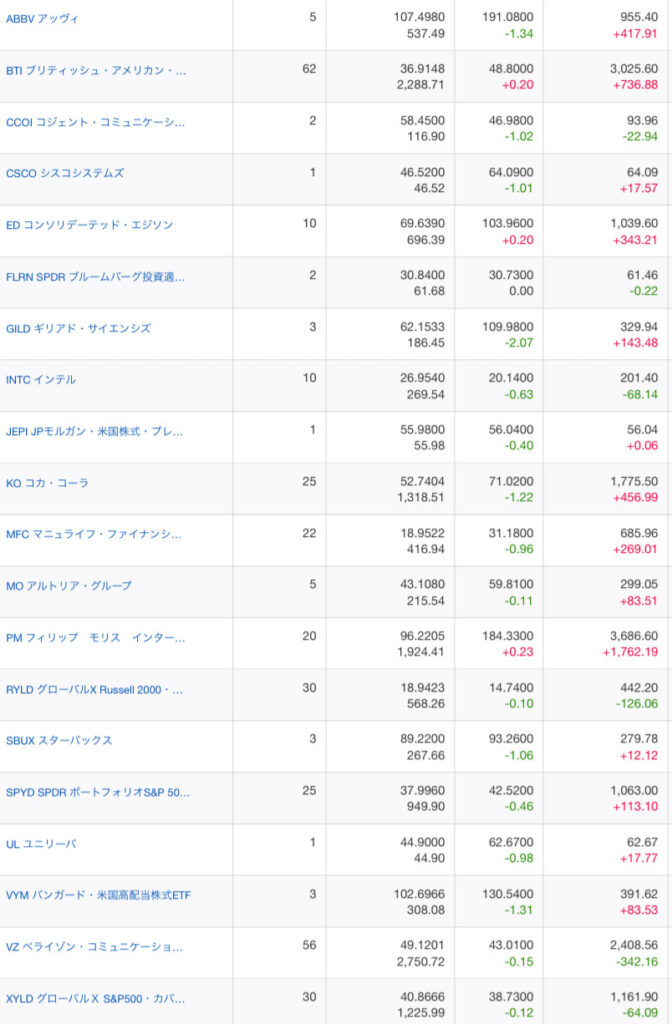Open SBUX スターバックス link
672x1024 pixels.
tap(59, 741)
